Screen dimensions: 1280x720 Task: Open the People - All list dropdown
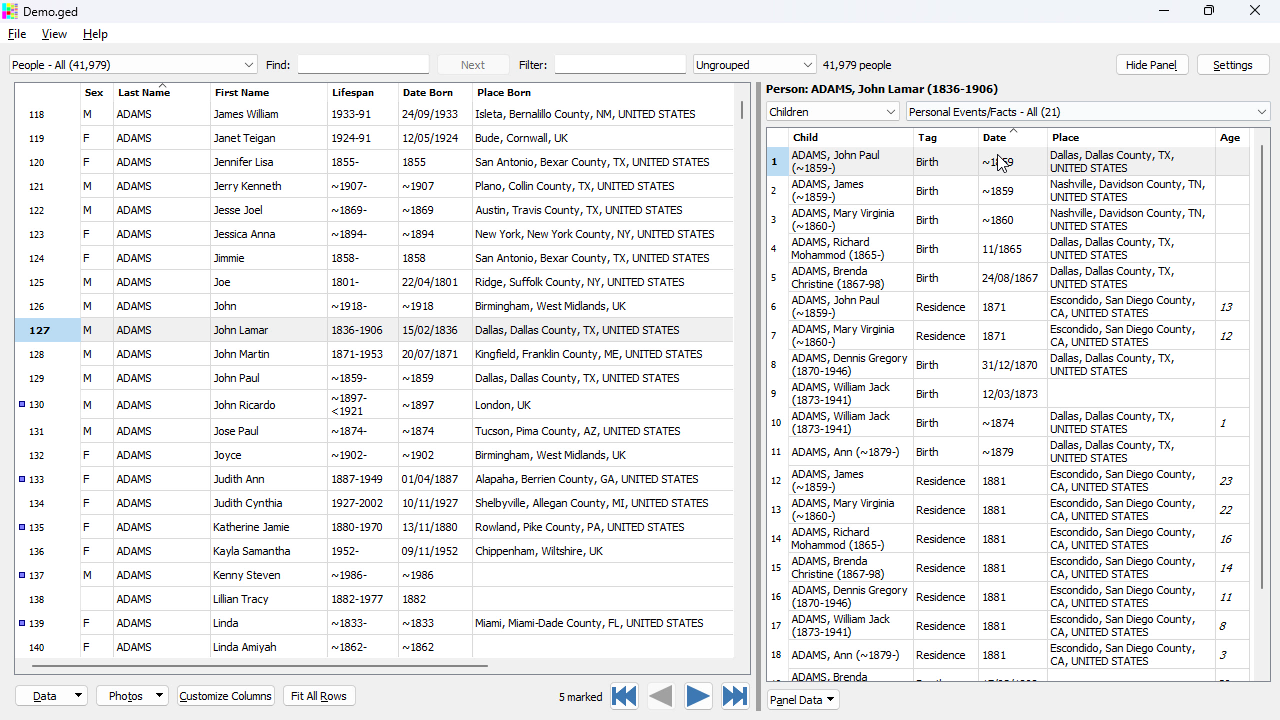pos(133,65)
